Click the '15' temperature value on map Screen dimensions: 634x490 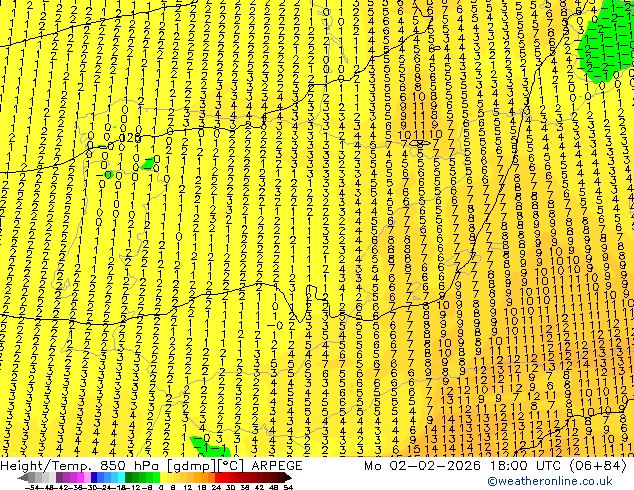pyautogui.click(x=414, y=449)
